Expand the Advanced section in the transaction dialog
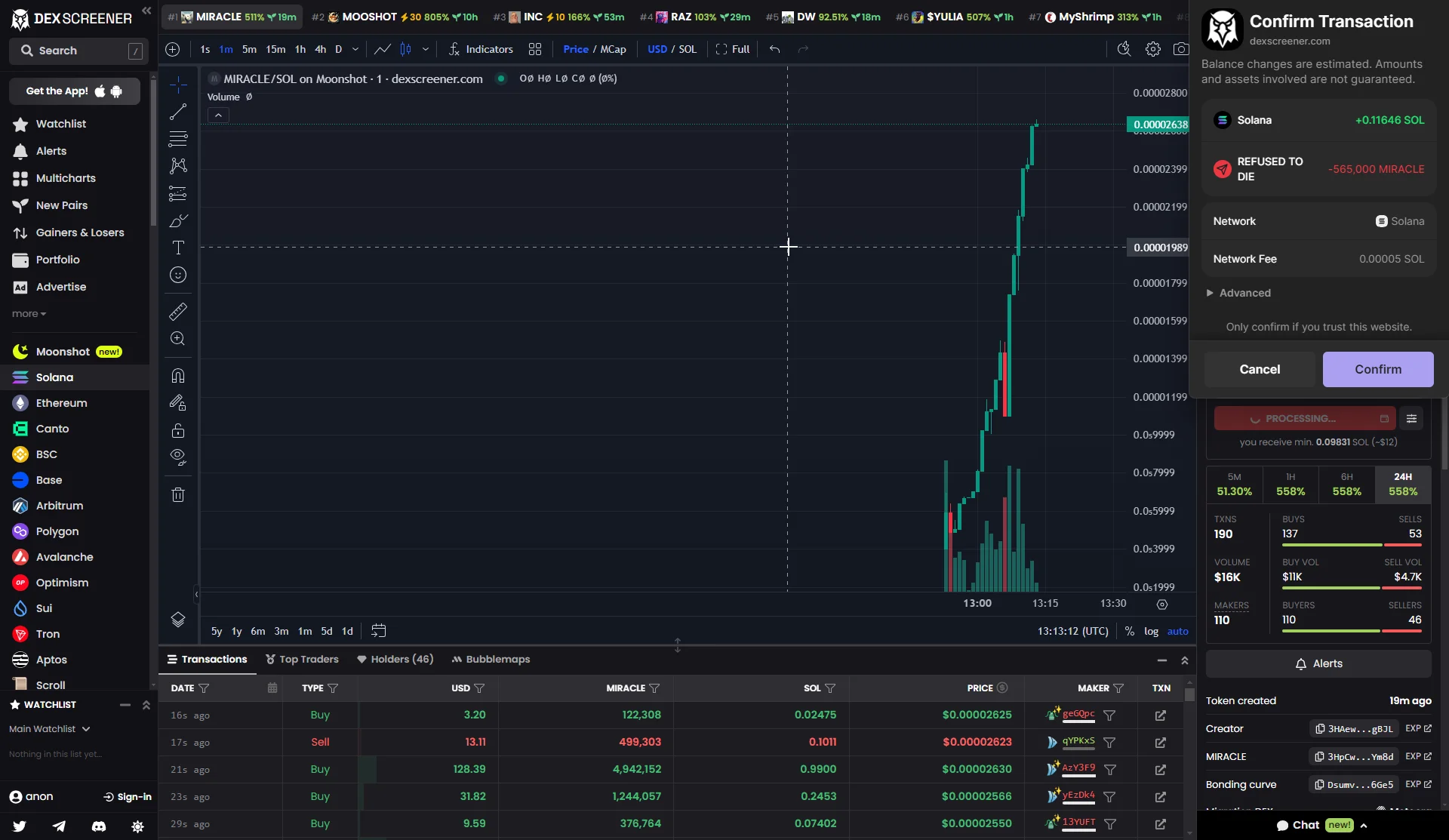Viewport: 1449px width, 840px height. pos(1244,293)
